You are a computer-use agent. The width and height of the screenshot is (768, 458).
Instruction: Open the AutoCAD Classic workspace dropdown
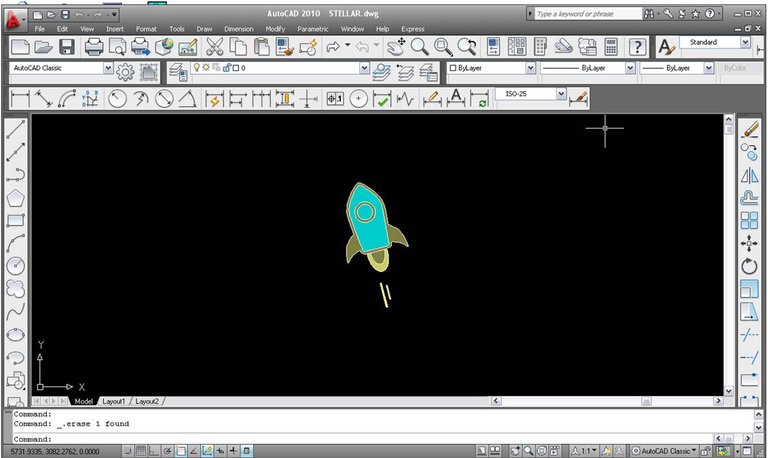(x=108, y=68)
